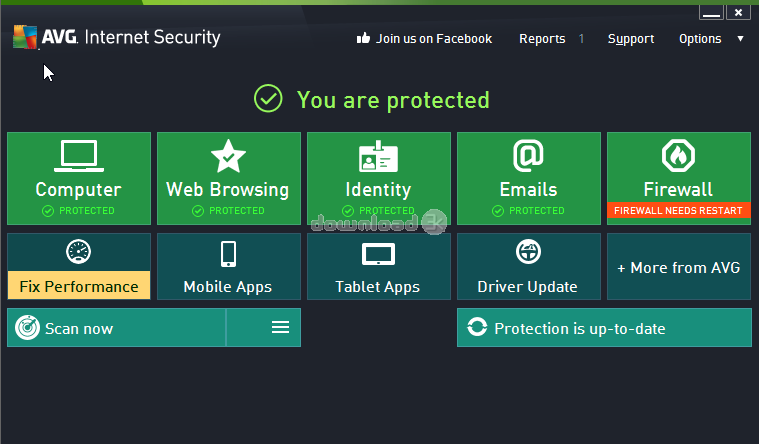Open the Options menu
759x444 pixels.
pos(700,39)
